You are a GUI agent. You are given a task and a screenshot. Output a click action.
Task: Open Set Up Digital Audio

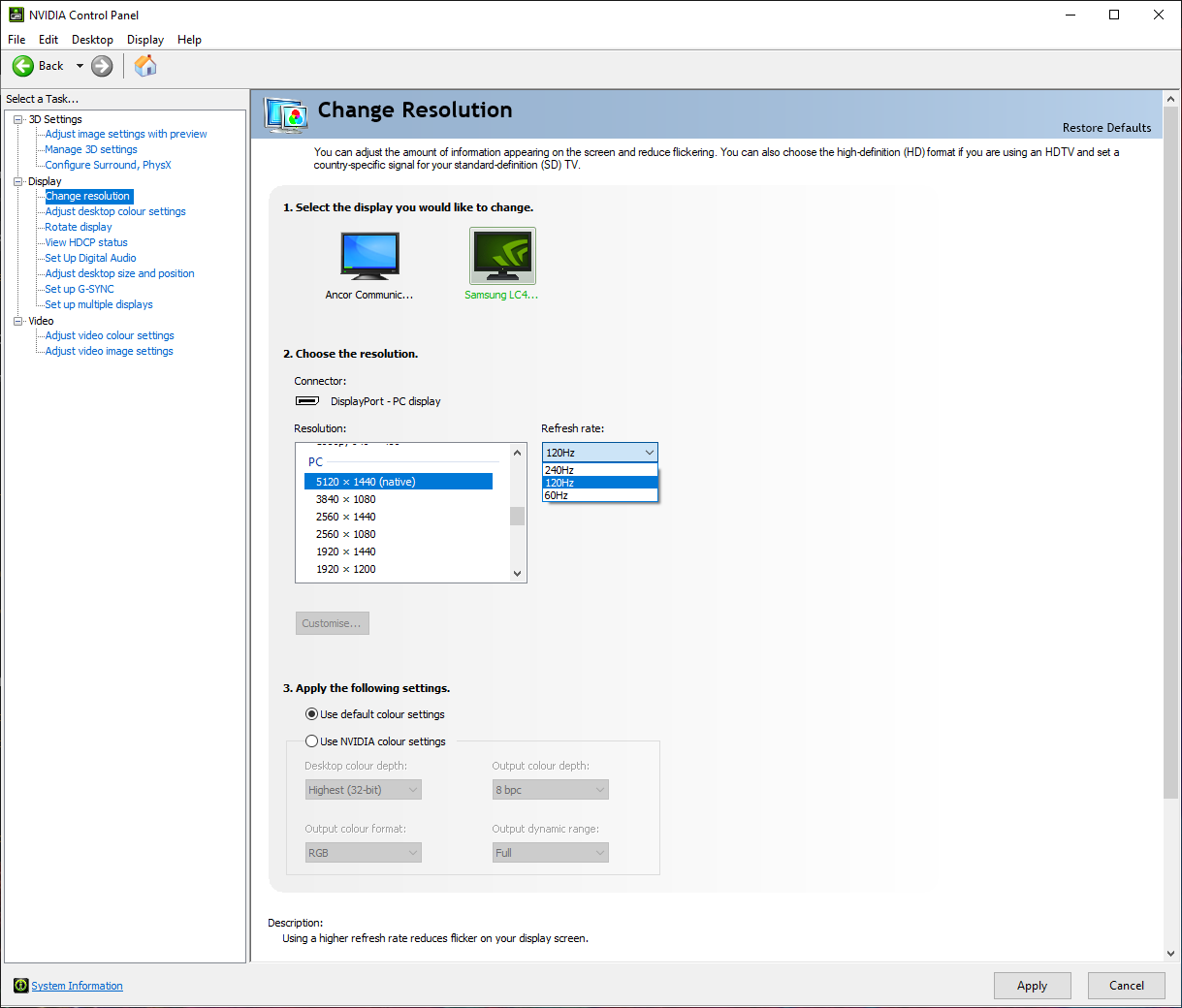click(x=90, y=258)
